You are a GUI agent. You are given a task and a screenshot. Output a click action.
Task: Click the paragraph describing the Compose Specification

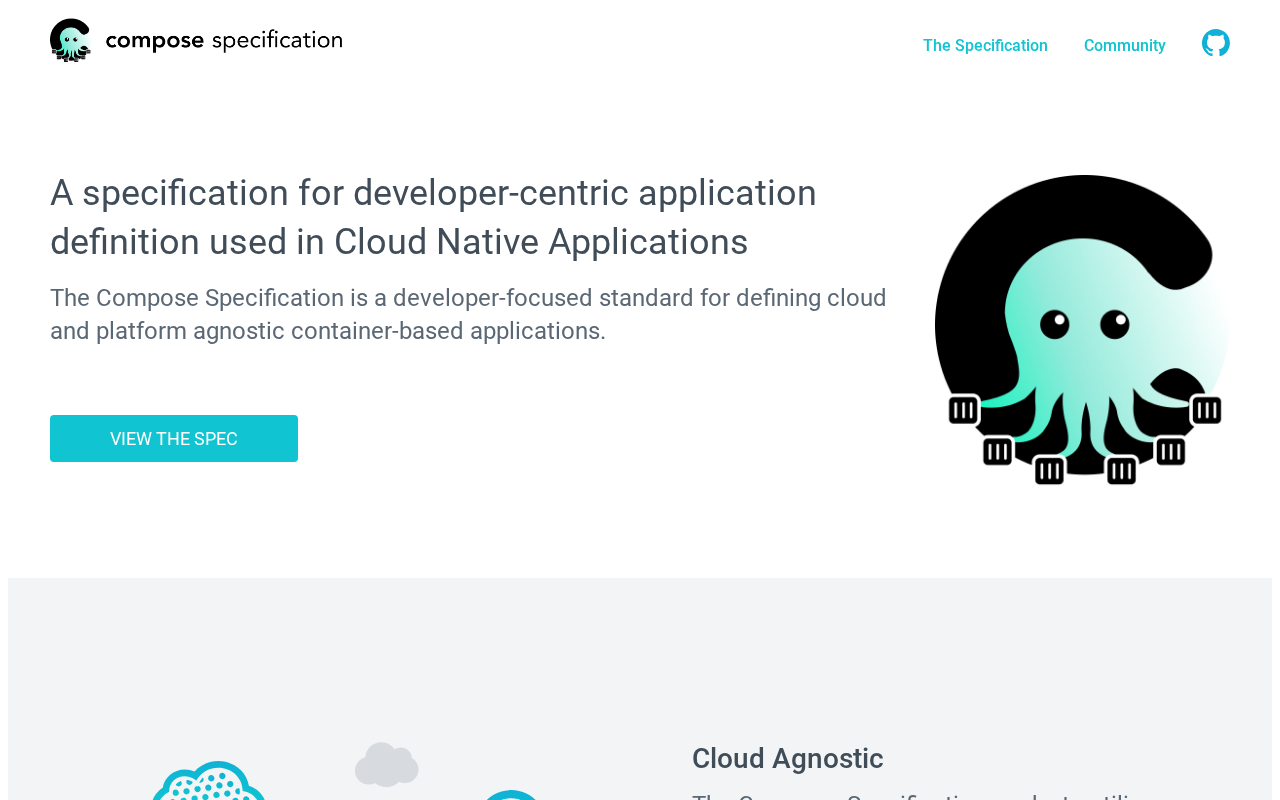tap(468, 314)
